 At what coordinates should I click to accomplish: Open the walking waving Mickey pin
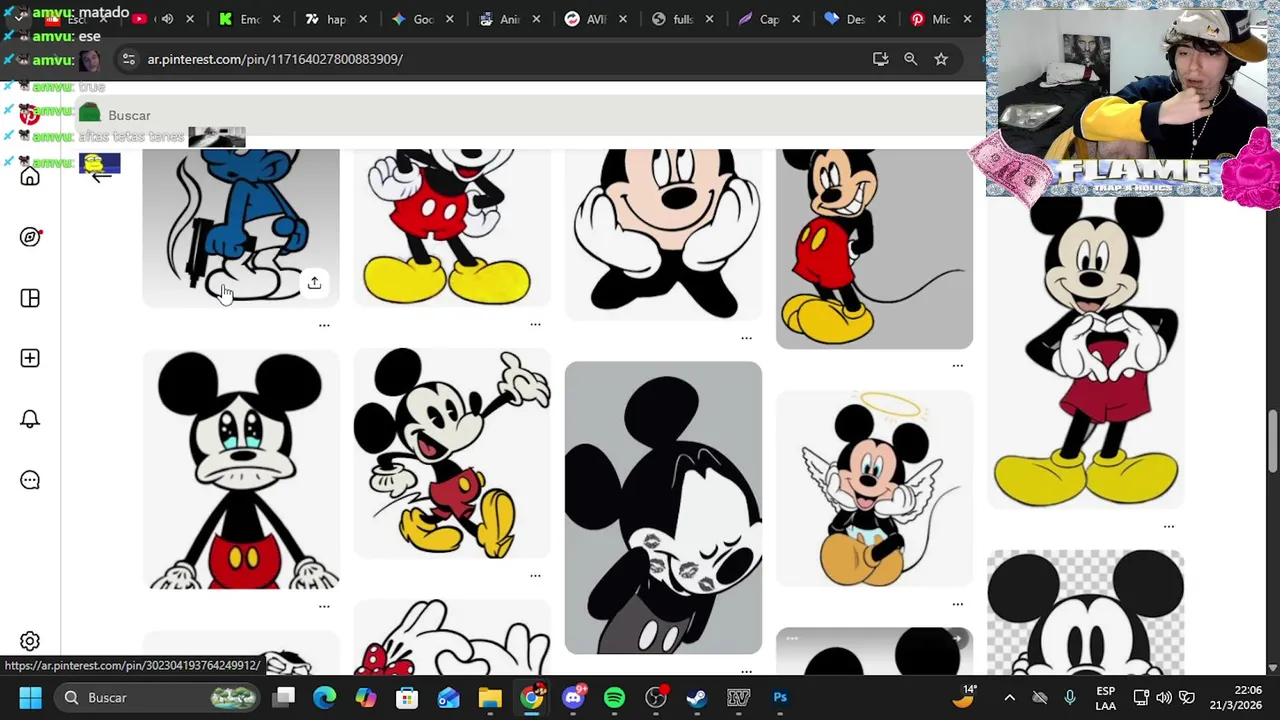(x=452, y=453)
